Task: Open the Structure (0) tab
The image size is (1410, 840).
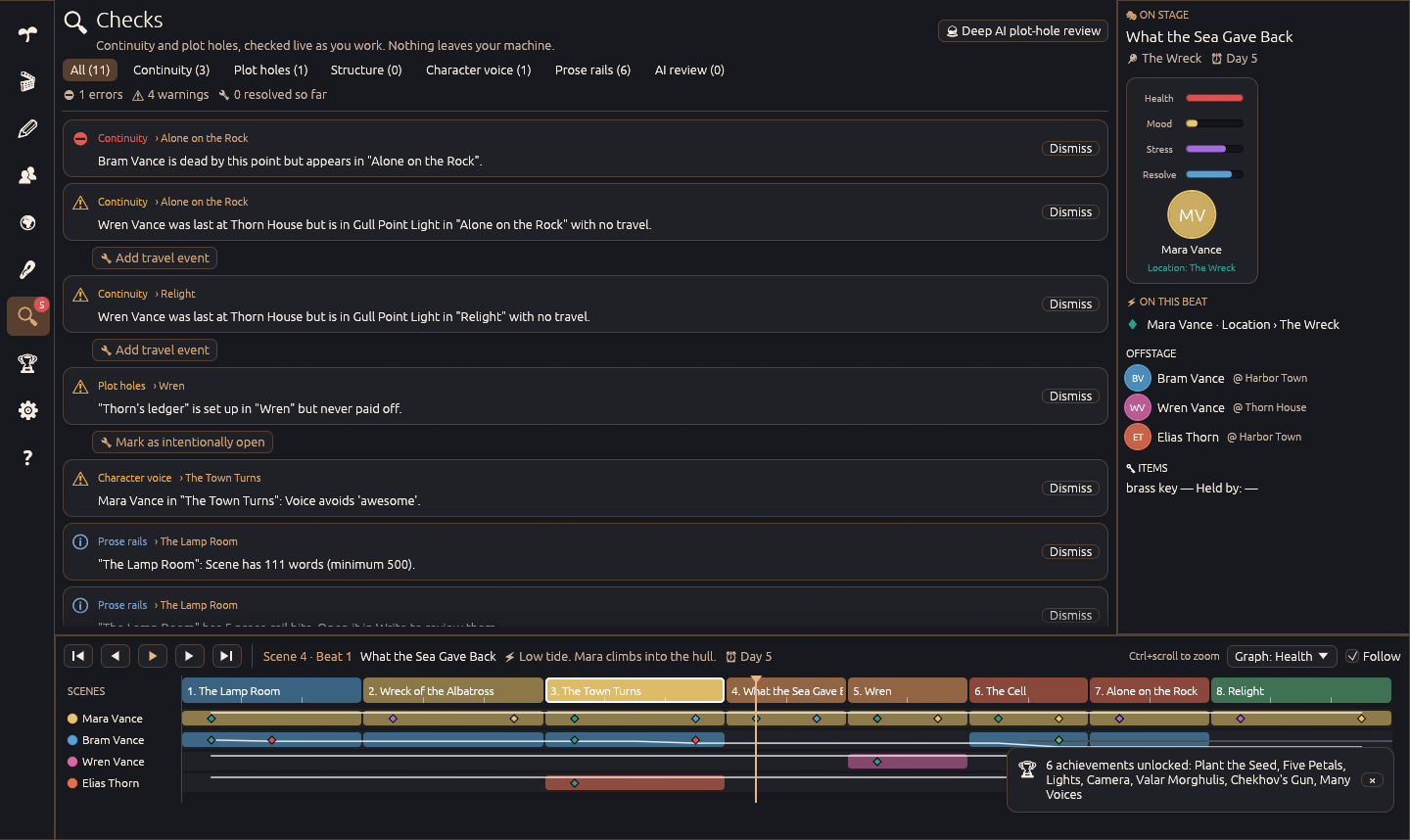Action: pos(366,70)
